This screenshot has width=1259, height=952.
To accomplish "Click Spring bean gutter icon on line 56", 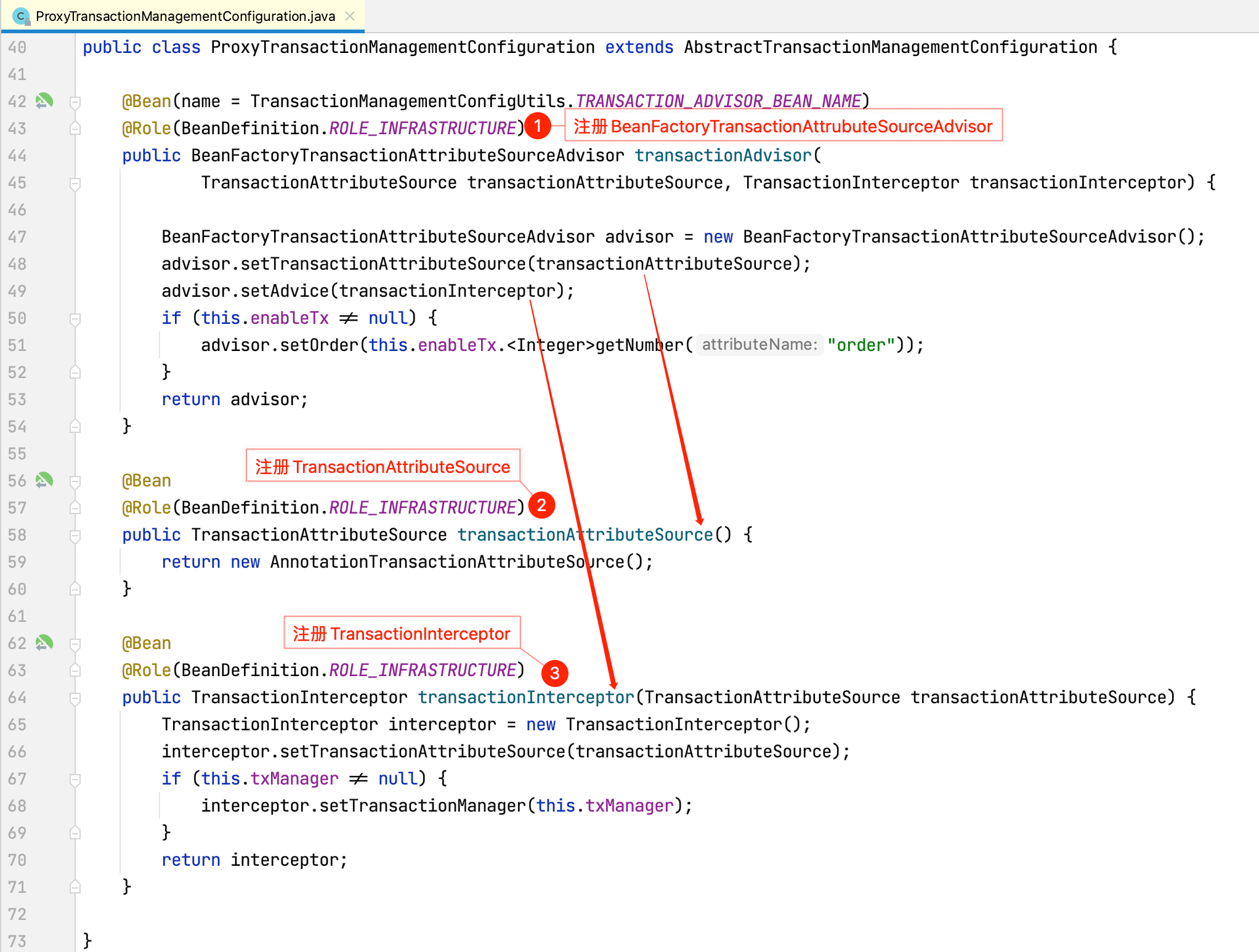I will [x=44, y=480].
